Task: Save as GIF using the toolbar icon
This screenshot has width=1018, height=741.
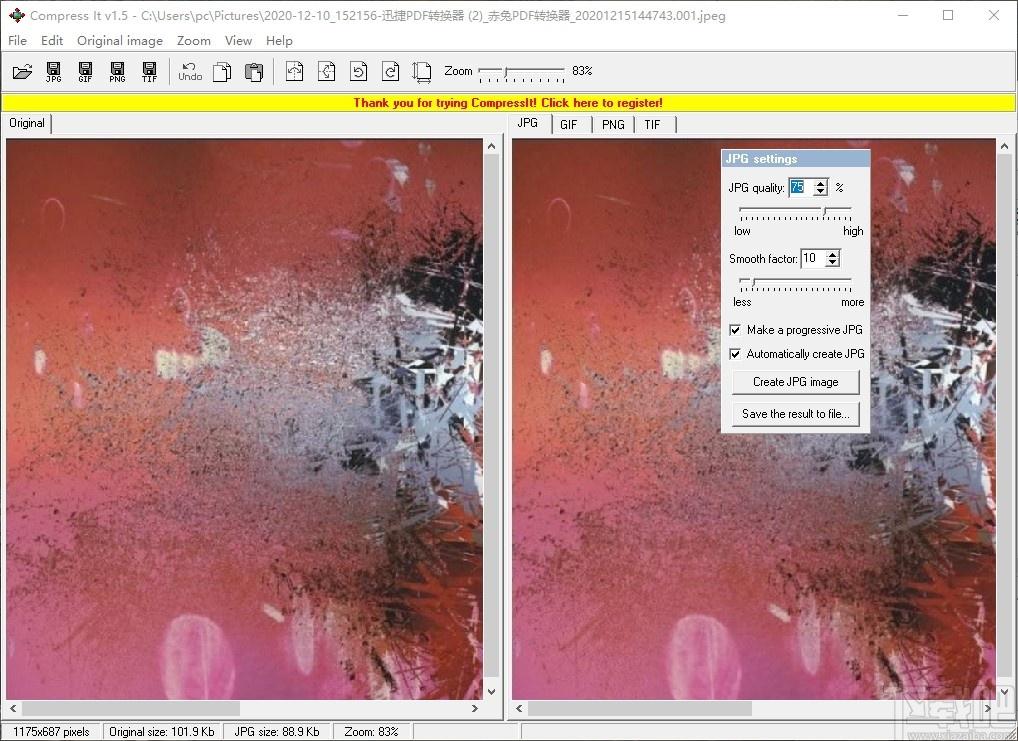Action: (85, 71)
